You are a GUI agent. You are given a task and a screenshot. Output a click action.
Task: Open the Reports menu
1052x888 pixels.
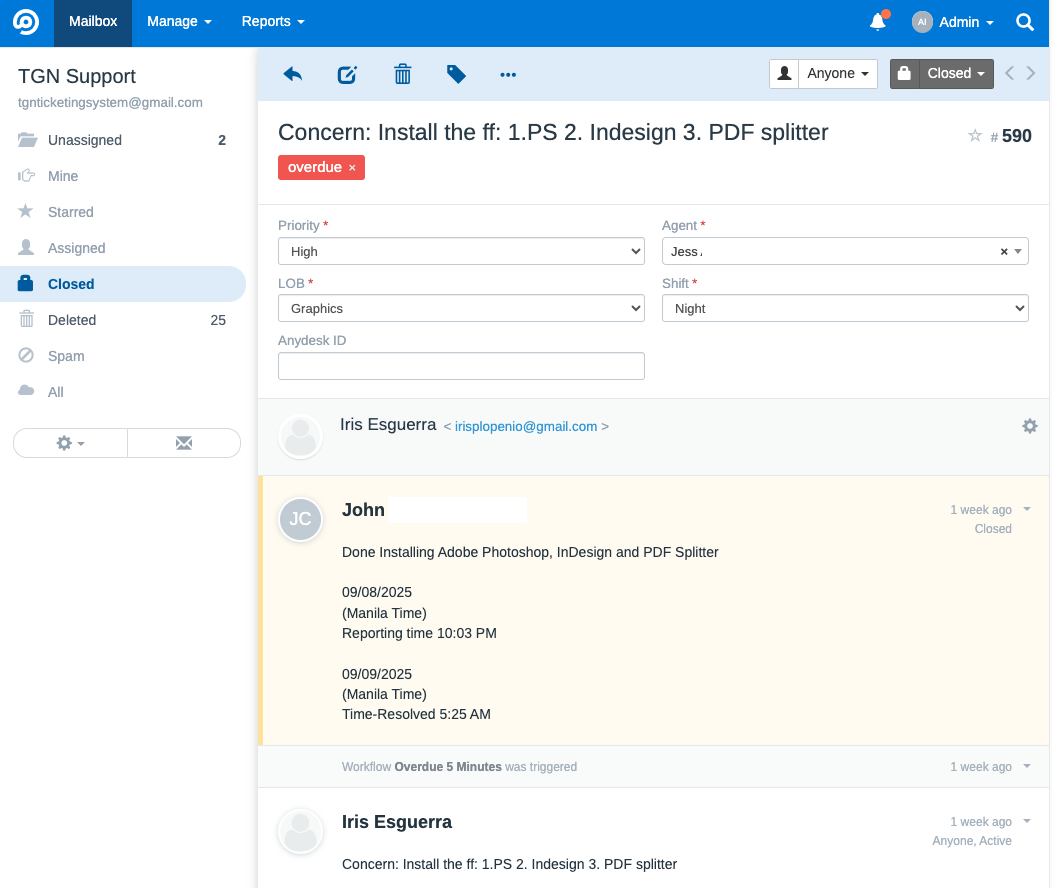point(273,22)
